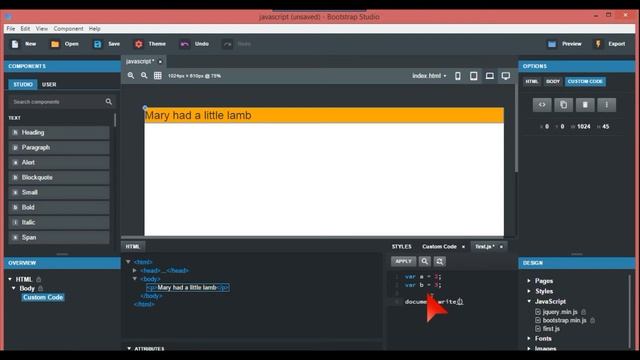640x360 pixels.
Task: Open the Help menu
Action: [94, 29]
